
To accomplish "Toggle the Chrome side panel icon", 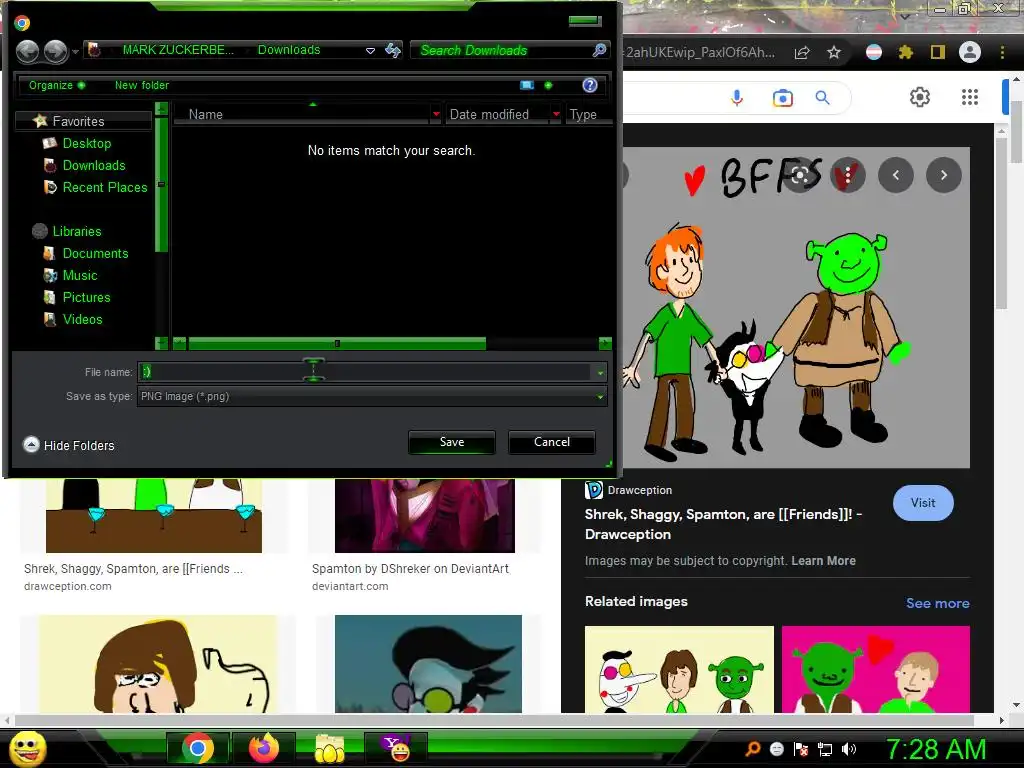I will click(x=938, y=52).
